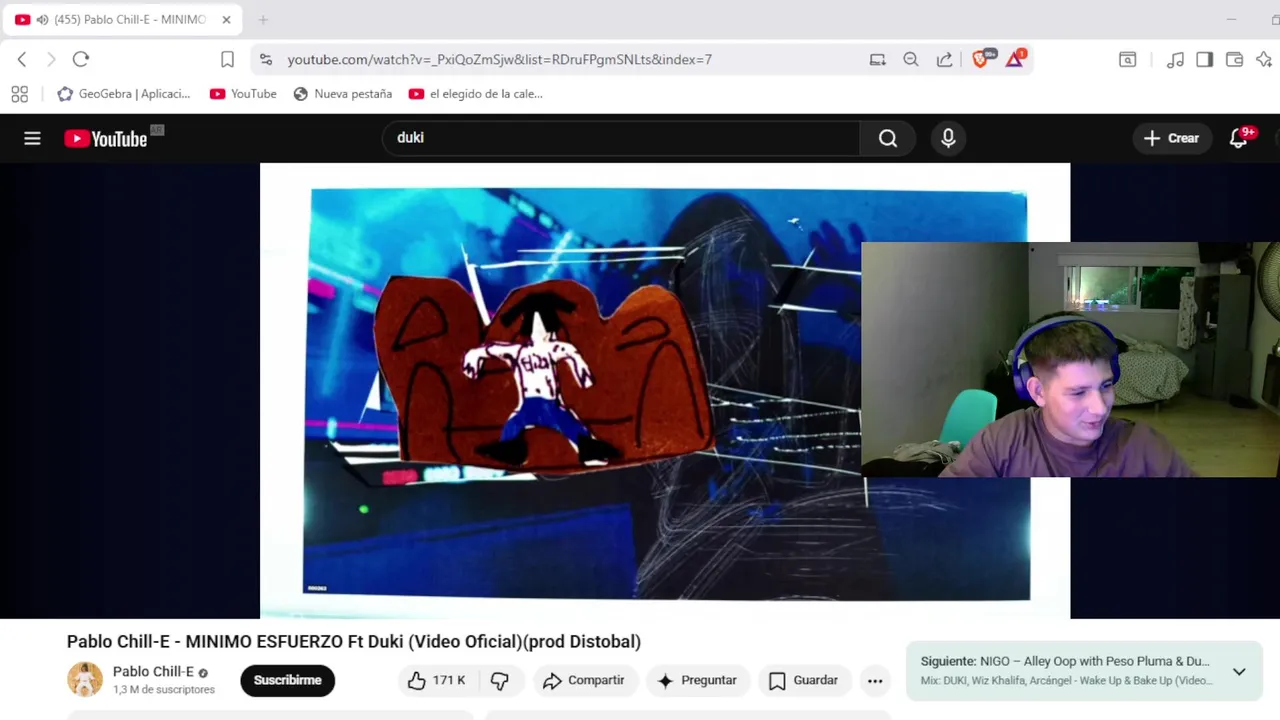Open the bookmarks grid apps icon
This screenshot has height=720, width=1280.
click(x=19, y=94)
